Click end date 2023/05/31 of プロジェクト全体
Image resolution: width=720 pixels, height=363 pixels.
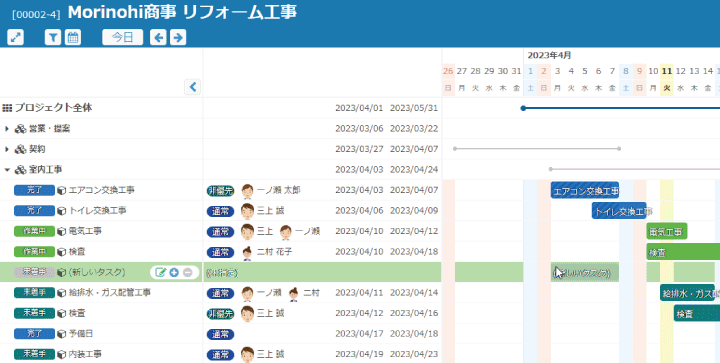click(414, 108)
